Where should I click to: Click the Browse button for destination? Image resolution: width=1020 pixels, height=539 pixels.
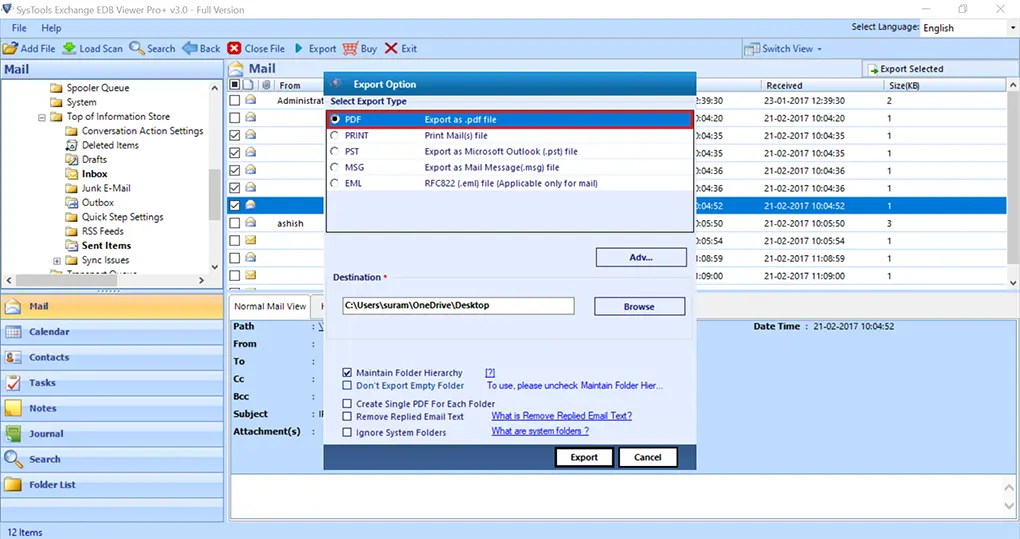pyautogui.click(x=639, y=307)
